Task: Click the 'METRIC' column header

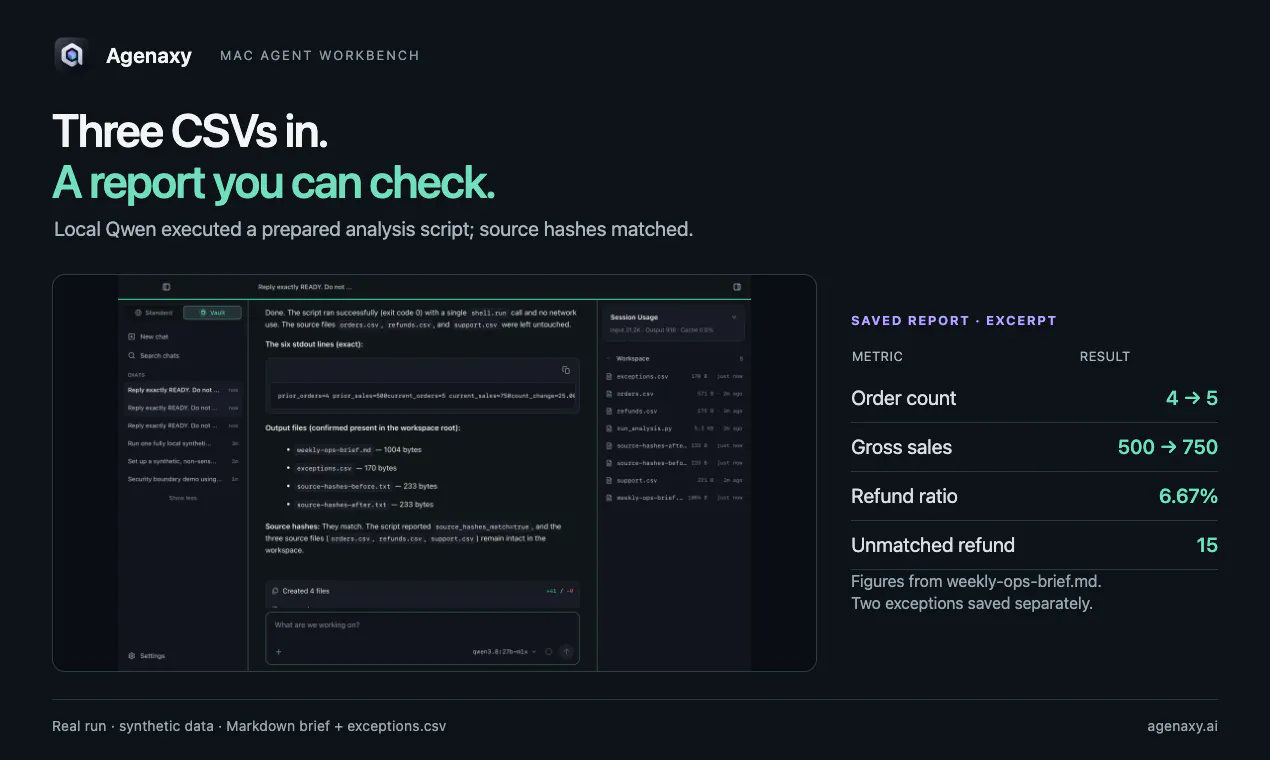Action: click(877, 357)
